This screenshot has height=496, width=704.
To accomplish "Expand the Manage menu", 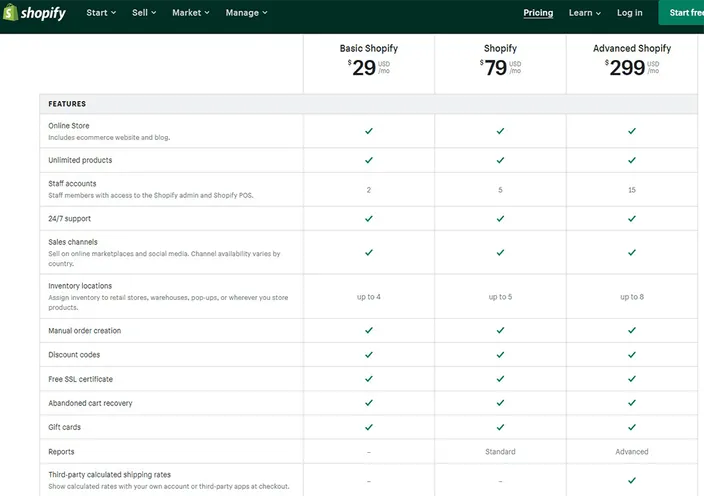I will 246,13.
